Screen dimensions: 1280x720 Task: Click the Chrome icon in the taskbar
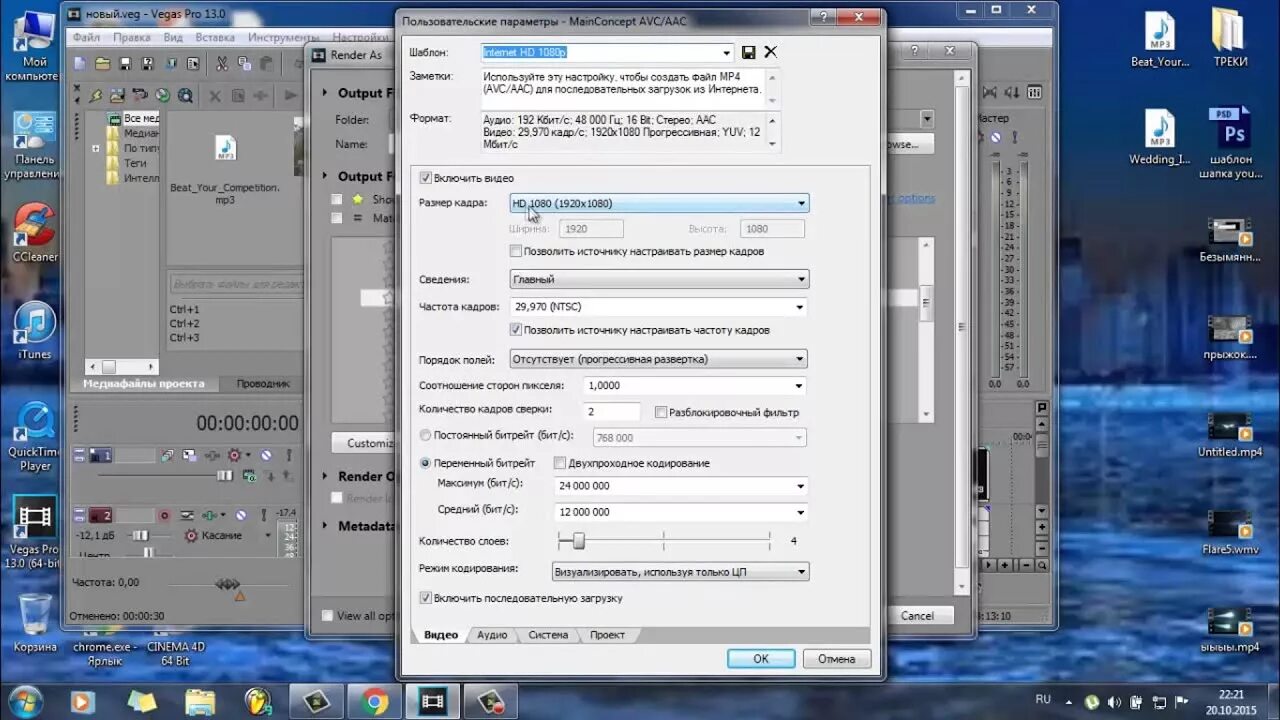[375, 701]
